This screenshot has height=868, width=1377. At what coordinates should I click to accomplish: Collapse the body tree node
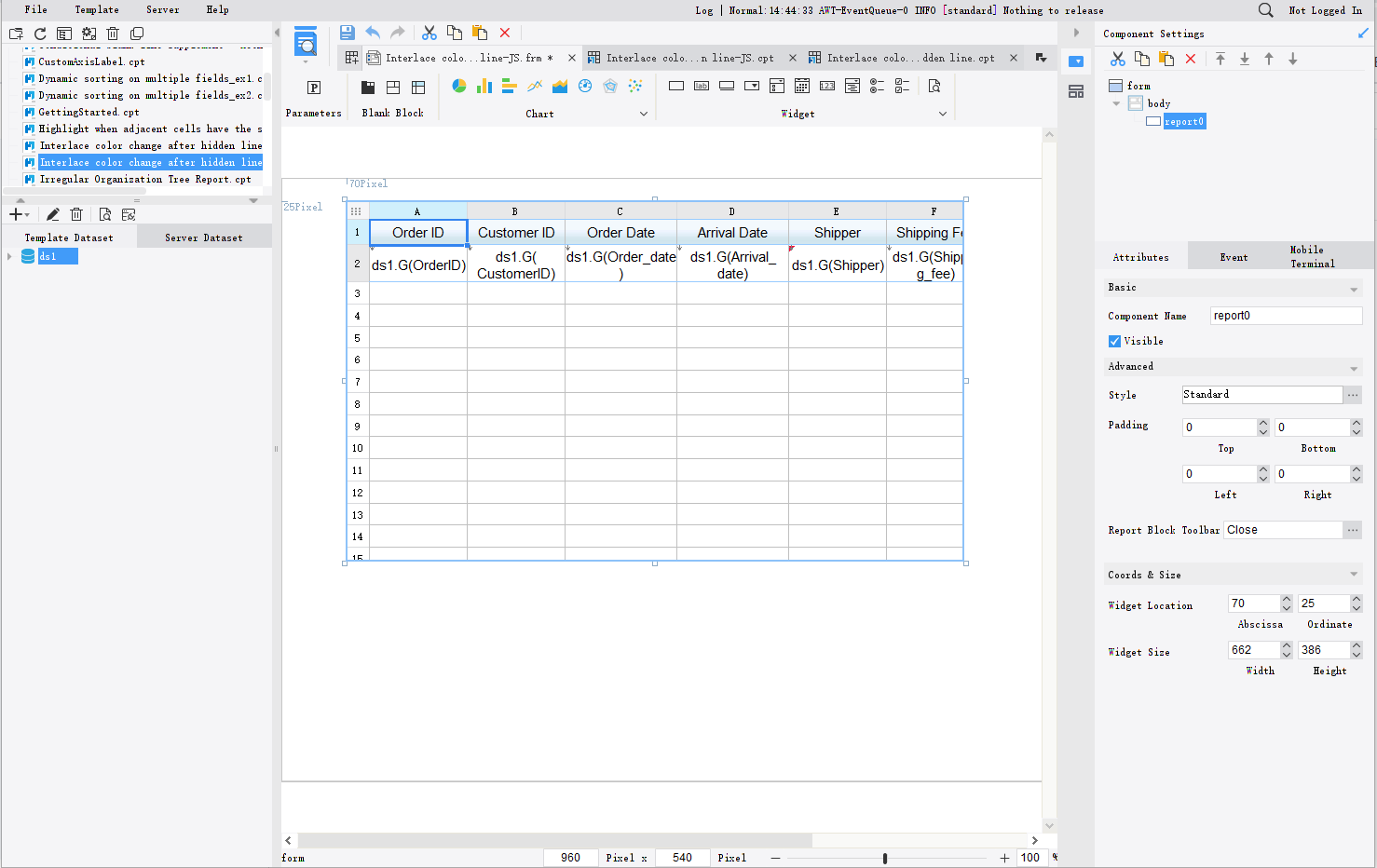point(1117,103)
